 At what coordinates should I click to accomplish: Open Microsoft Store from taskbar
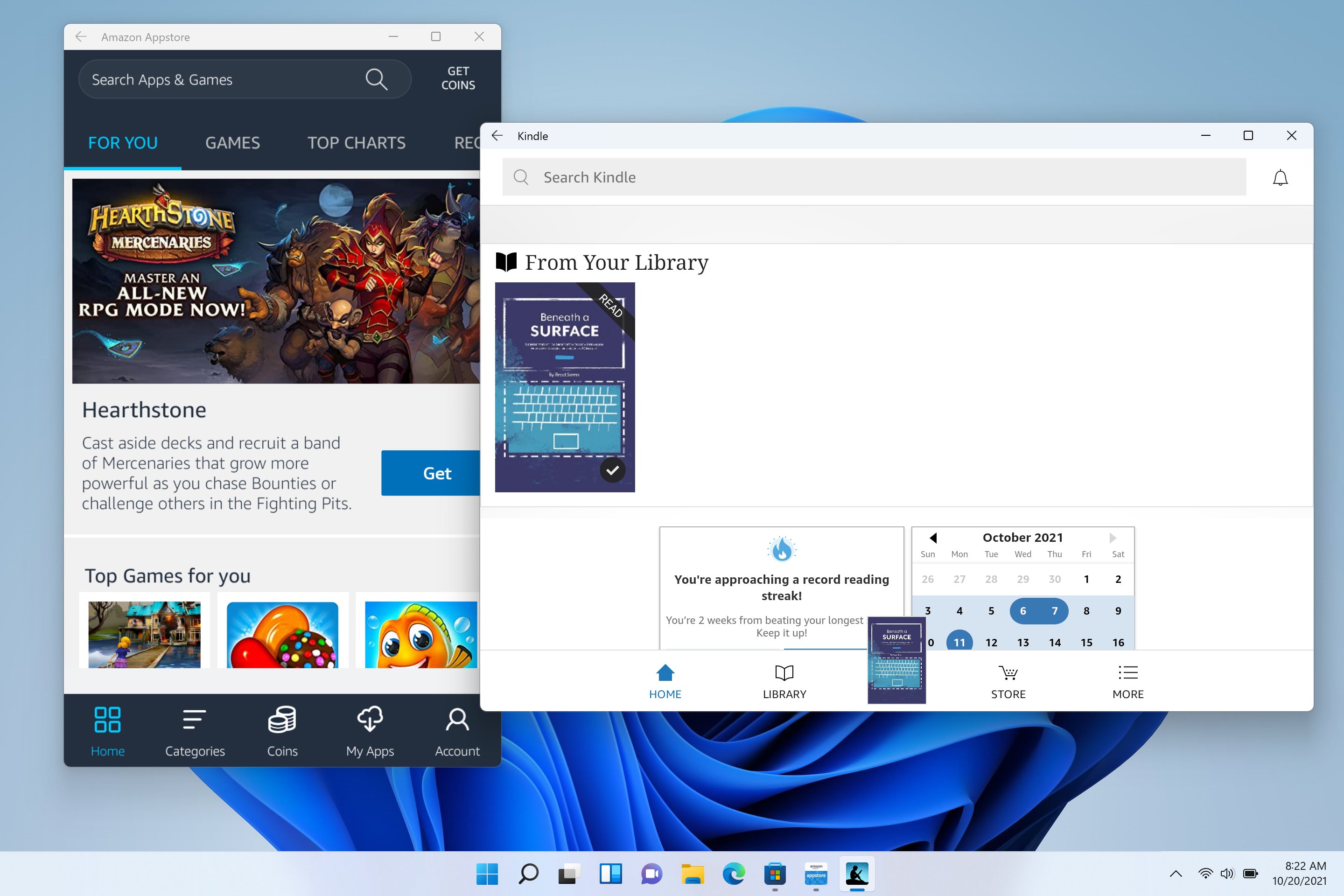click(775, 873)
